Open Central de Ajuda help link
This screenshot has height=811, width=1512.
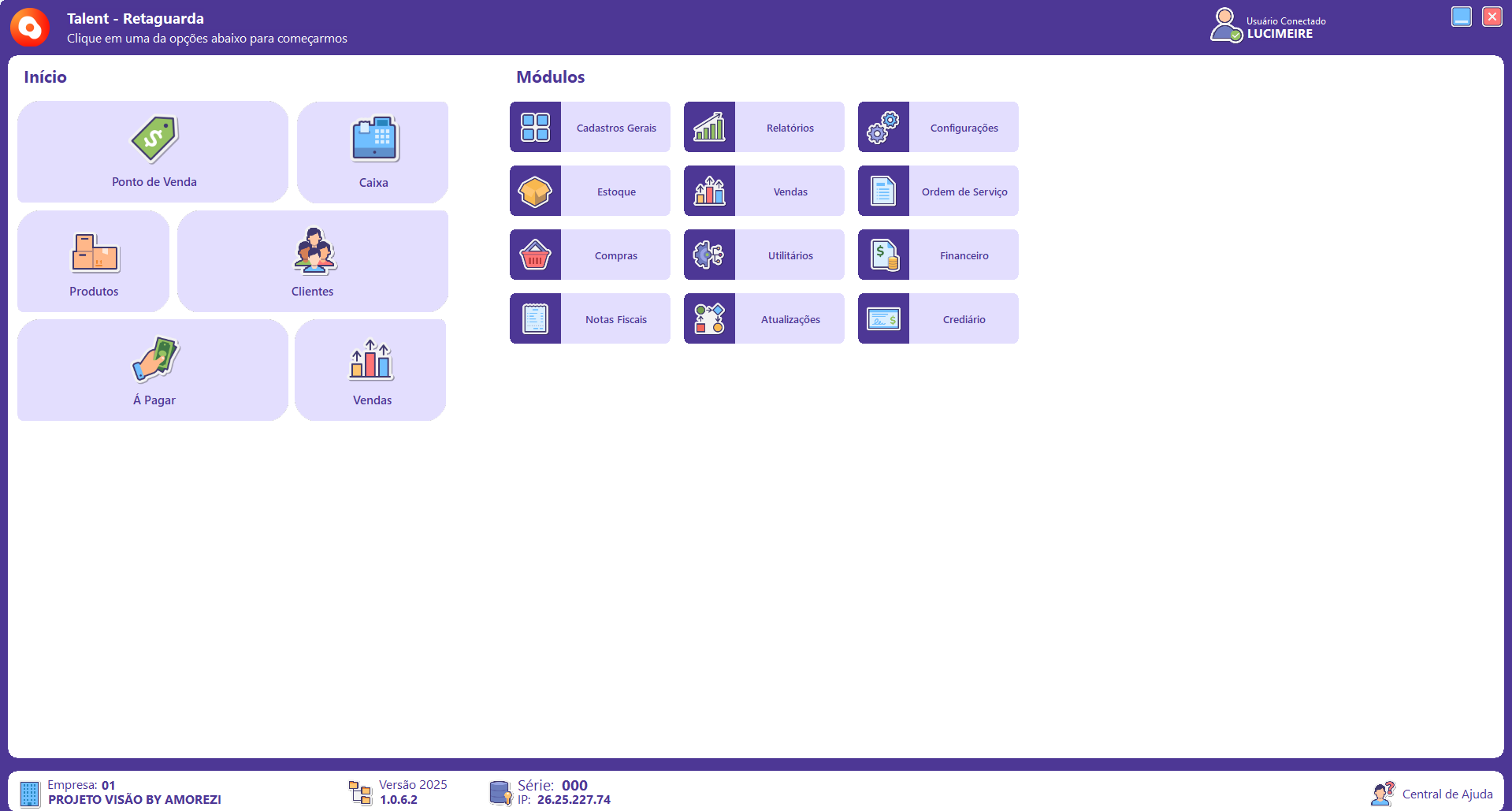(x=1447, y=794)
